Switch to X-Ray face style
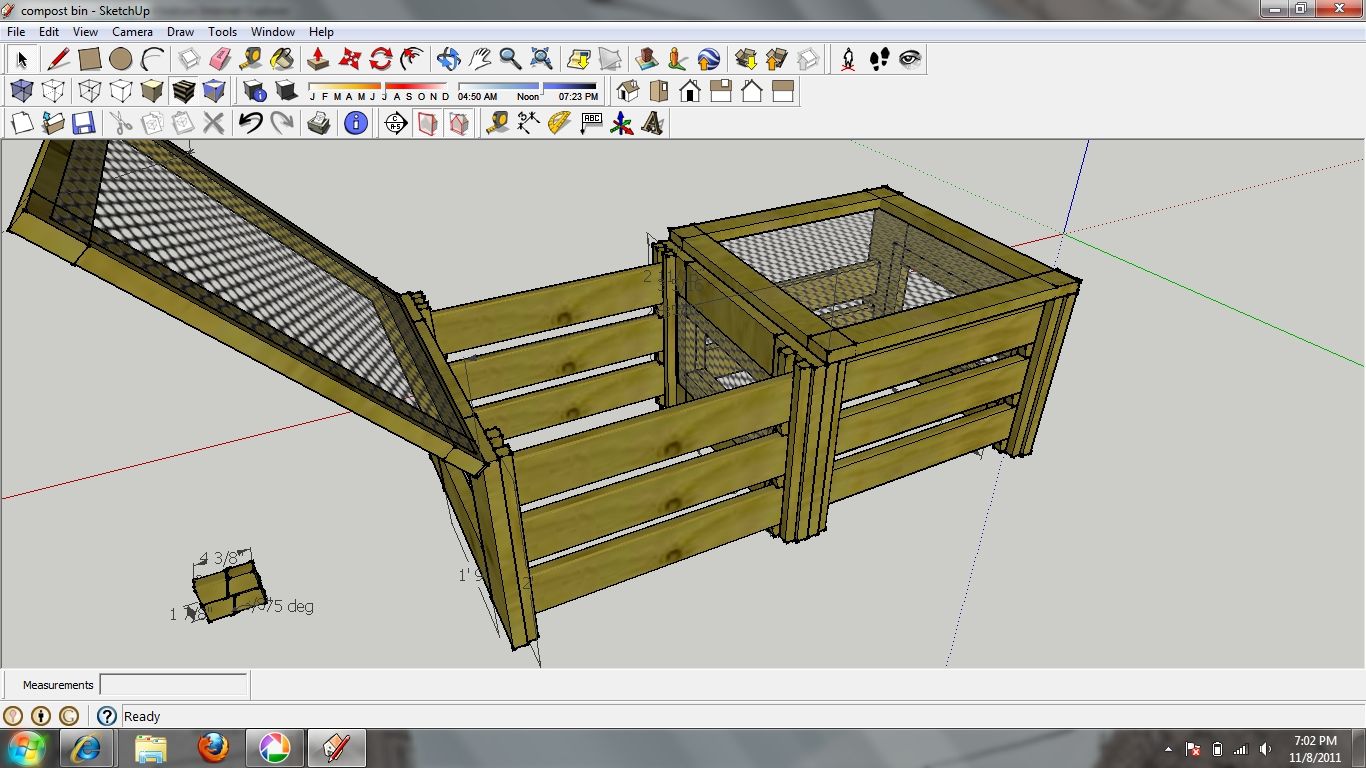This screenshot has width=1366, height=768. 21,90
